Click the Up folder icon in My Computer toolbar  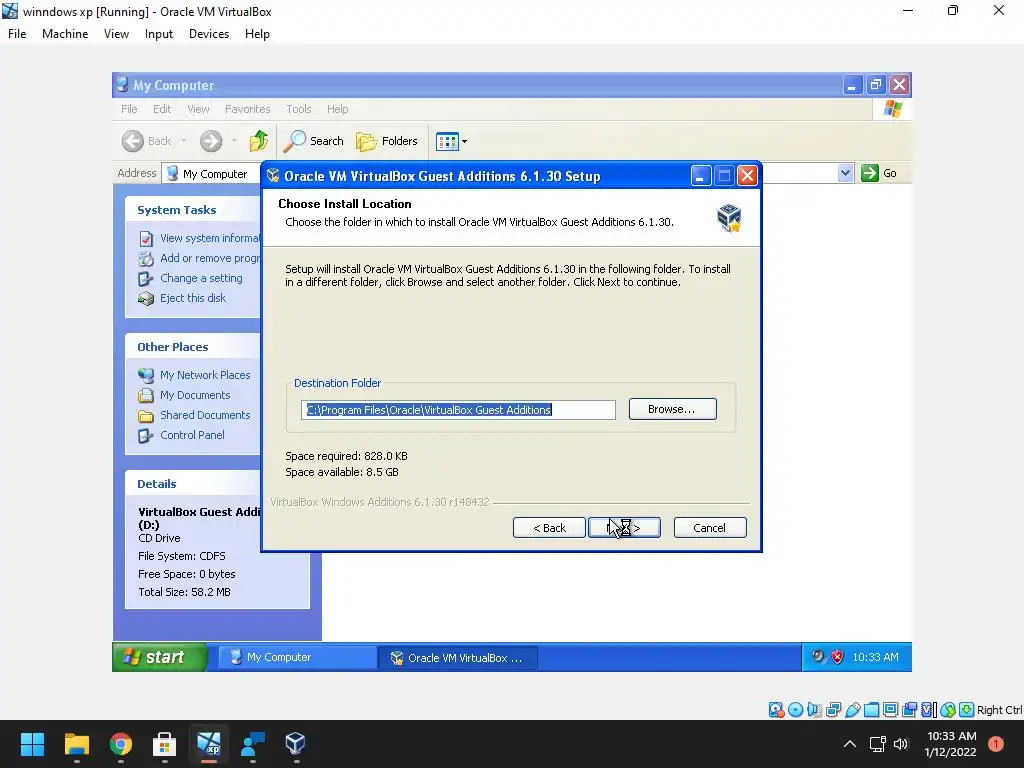259,140
